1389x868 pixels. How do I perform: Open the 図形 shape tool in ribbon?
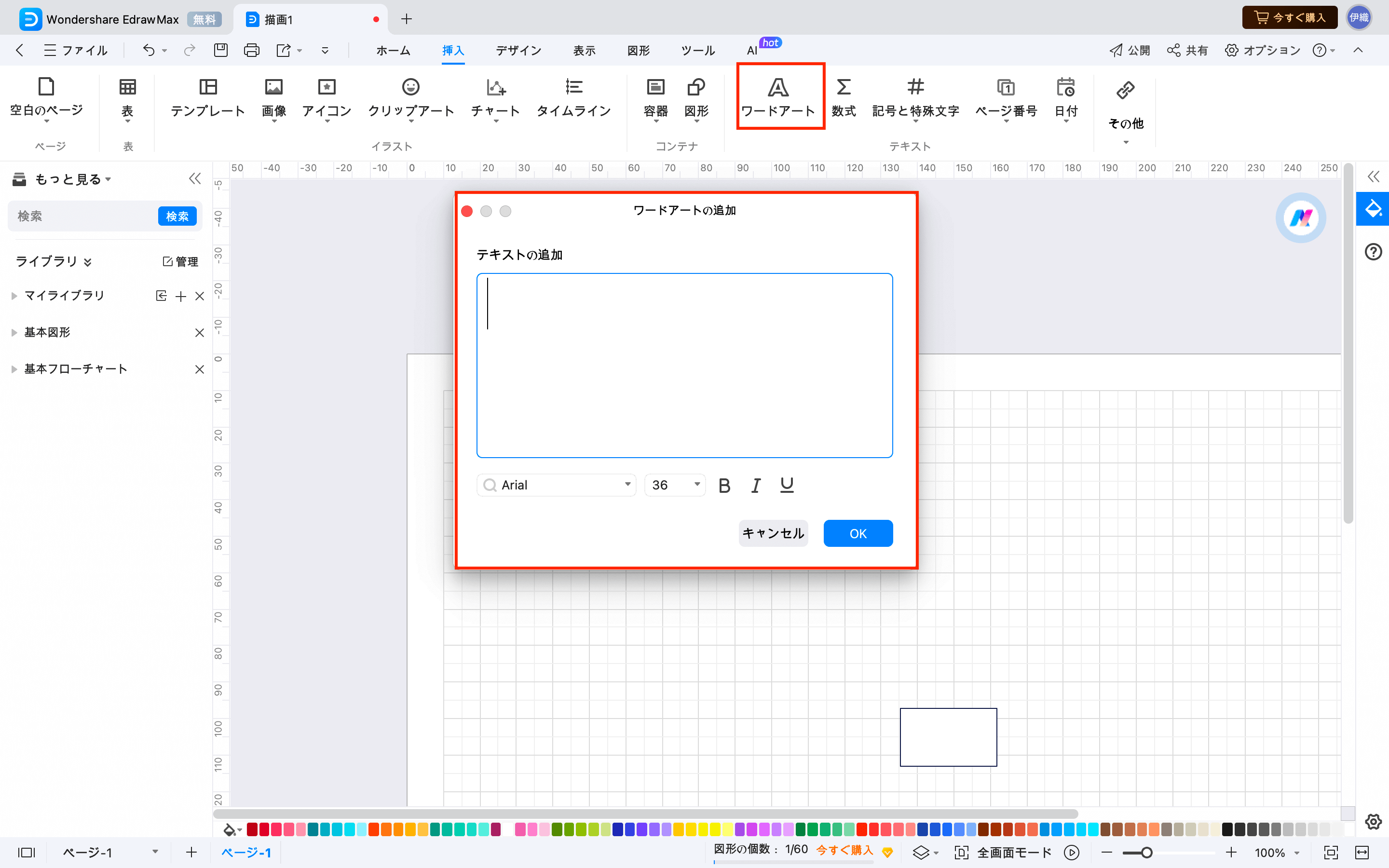(x=696, y=99)
